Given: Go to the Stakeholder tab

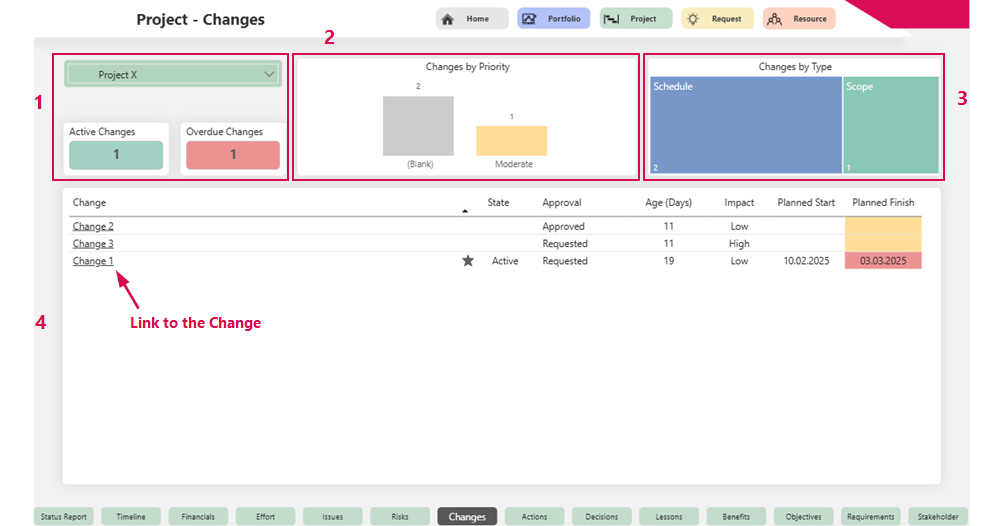Looking at the screenshot, I should [x=938, y=517].
